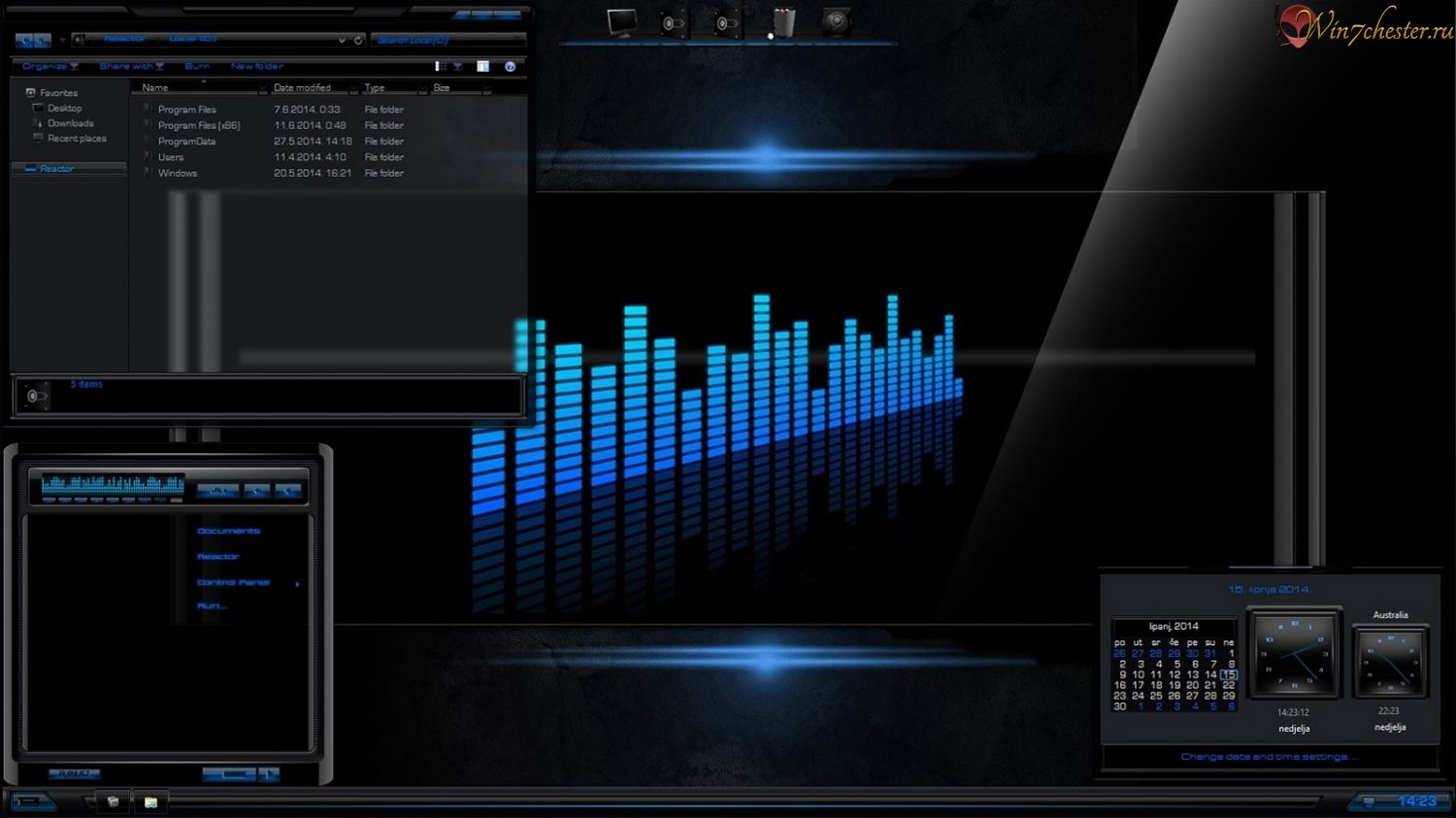This screenshot has height=818, width=1456.
Task: Toggle the preview pane icon
Action: click(x=482, y=66)
